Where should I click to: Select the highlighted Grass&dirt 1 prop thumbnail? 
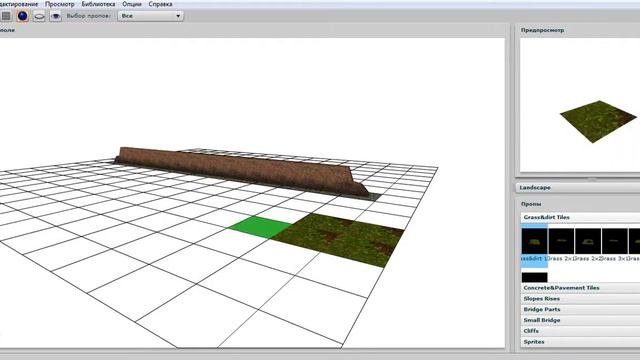coord(534,242)
